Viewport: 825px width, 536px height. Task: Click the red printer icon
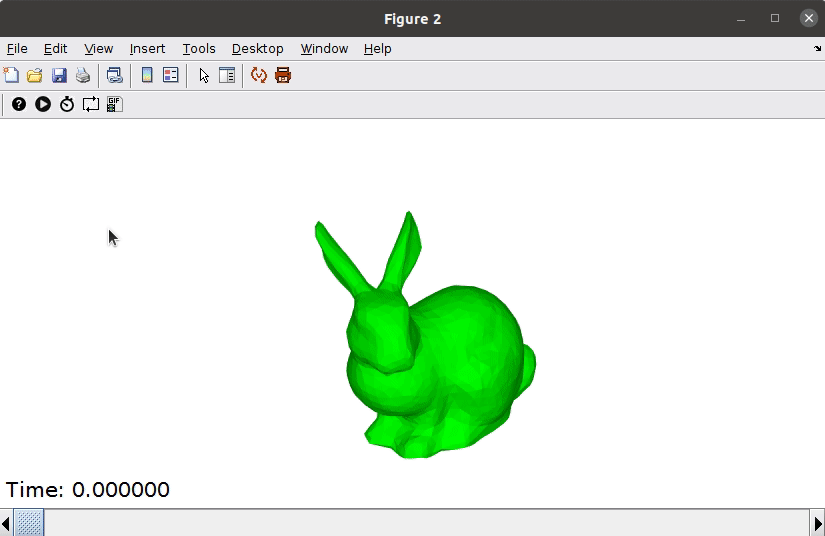(283, 75)
